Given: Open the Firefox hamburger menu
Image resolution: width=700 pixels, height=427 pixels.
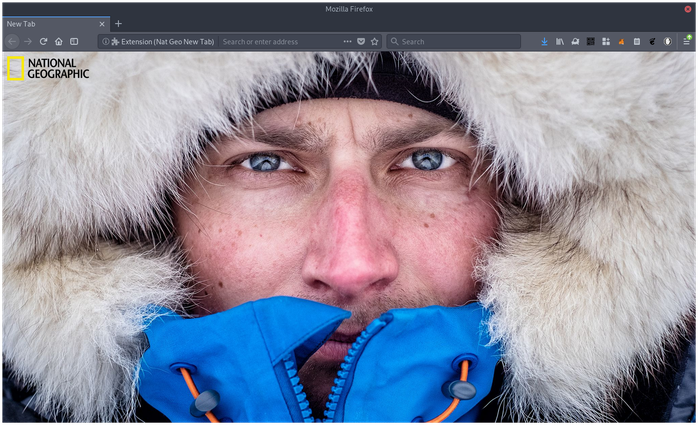Looking at the screenshot, I should (687, 41).
